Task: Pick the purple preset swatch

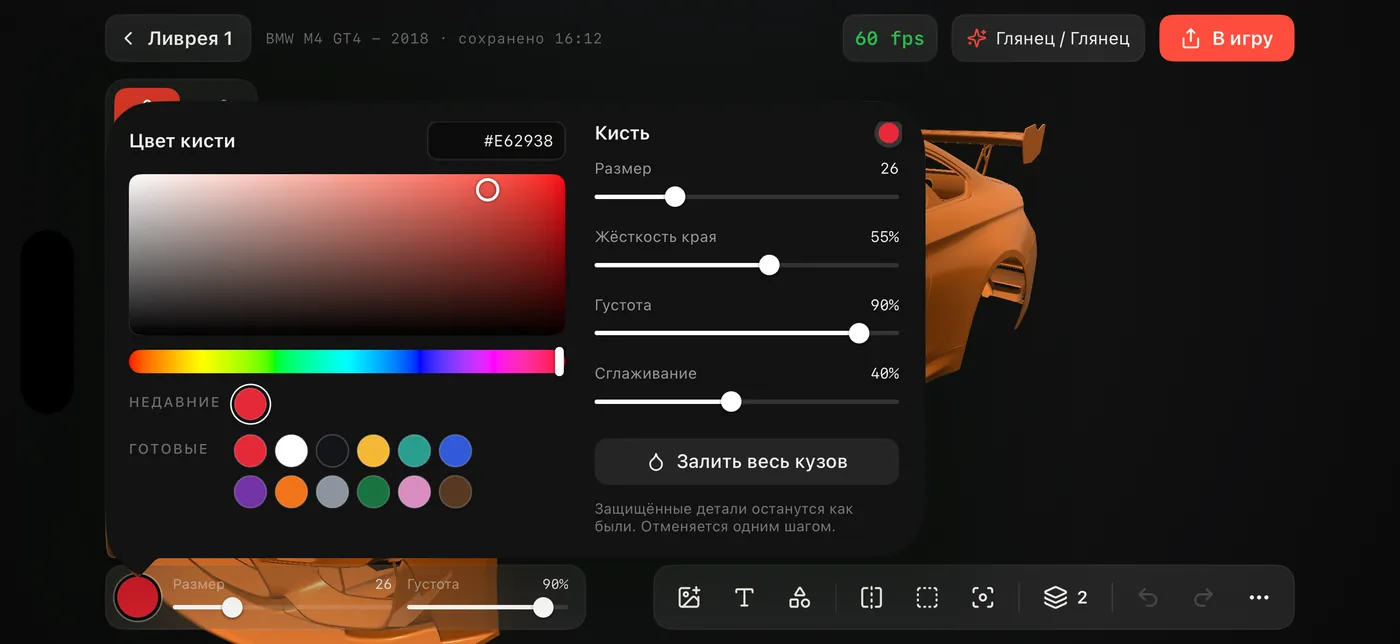Action: (250, 492)
